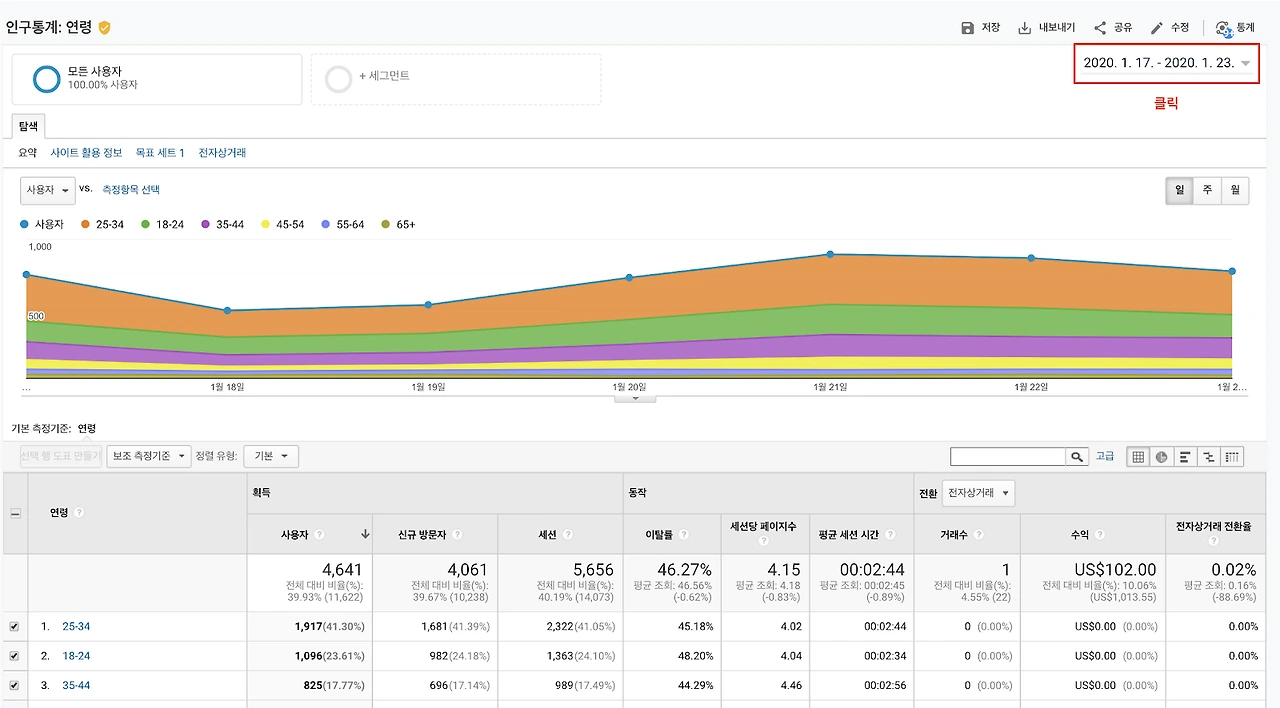Click help icon next to 신규 방문자 column

pyautogui.click(x=456, y=535)
